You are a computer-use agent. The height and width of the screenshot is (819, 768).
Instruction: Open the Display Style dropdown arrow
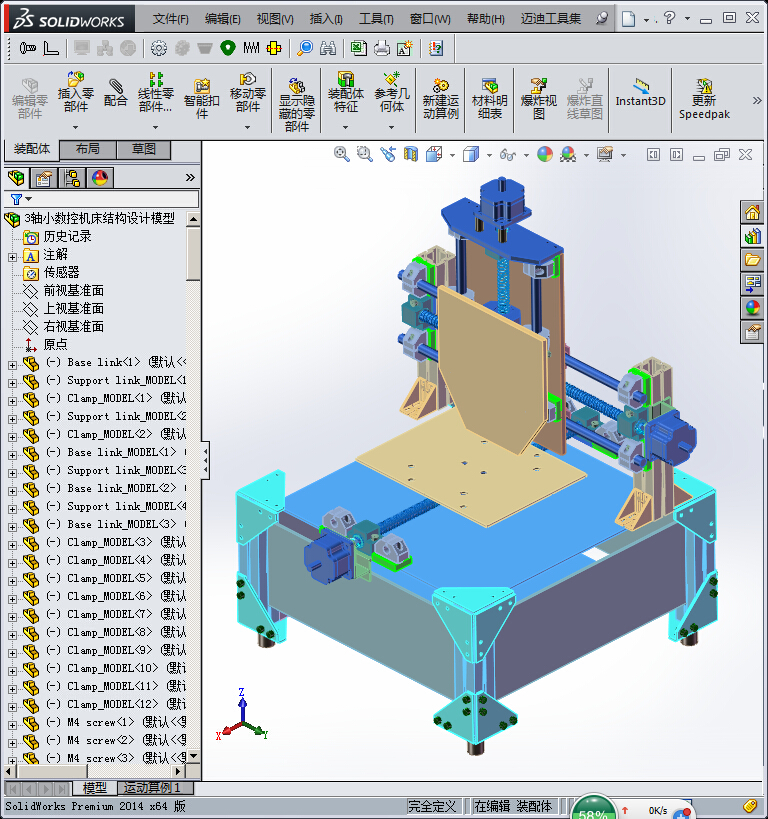tap(489, 155)
